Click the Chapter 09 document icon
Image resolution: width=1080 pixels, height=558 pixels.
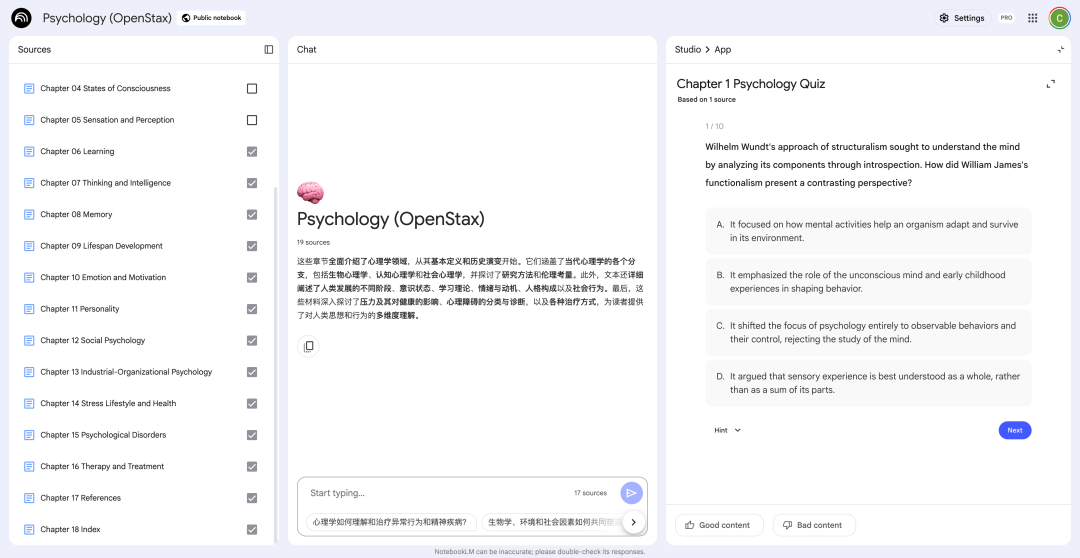(x=29, y=246)
